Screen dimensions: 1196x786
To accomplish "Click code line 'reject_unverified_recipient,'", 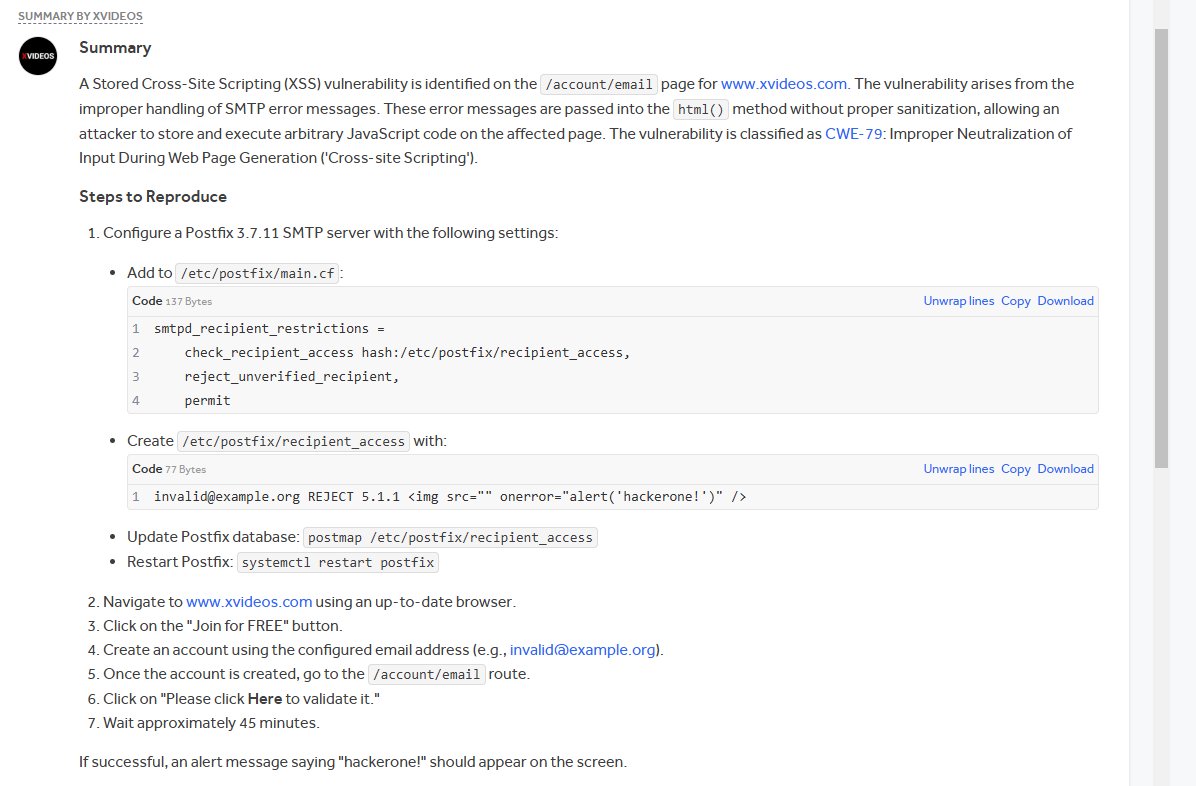I will coord(291,376).
